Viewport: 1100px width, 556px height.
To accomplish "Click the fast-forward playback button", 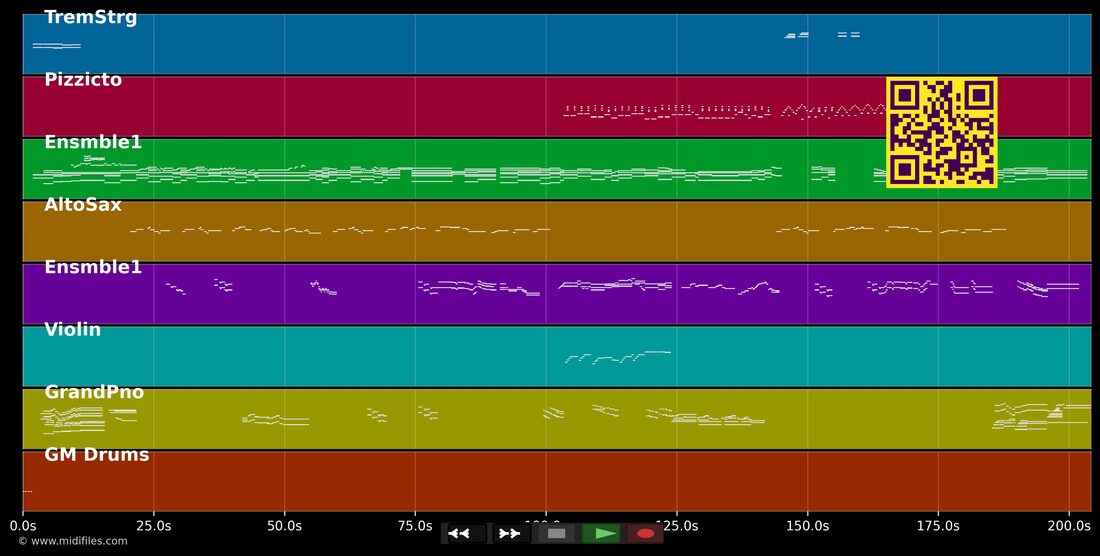I will pos(511,534).
